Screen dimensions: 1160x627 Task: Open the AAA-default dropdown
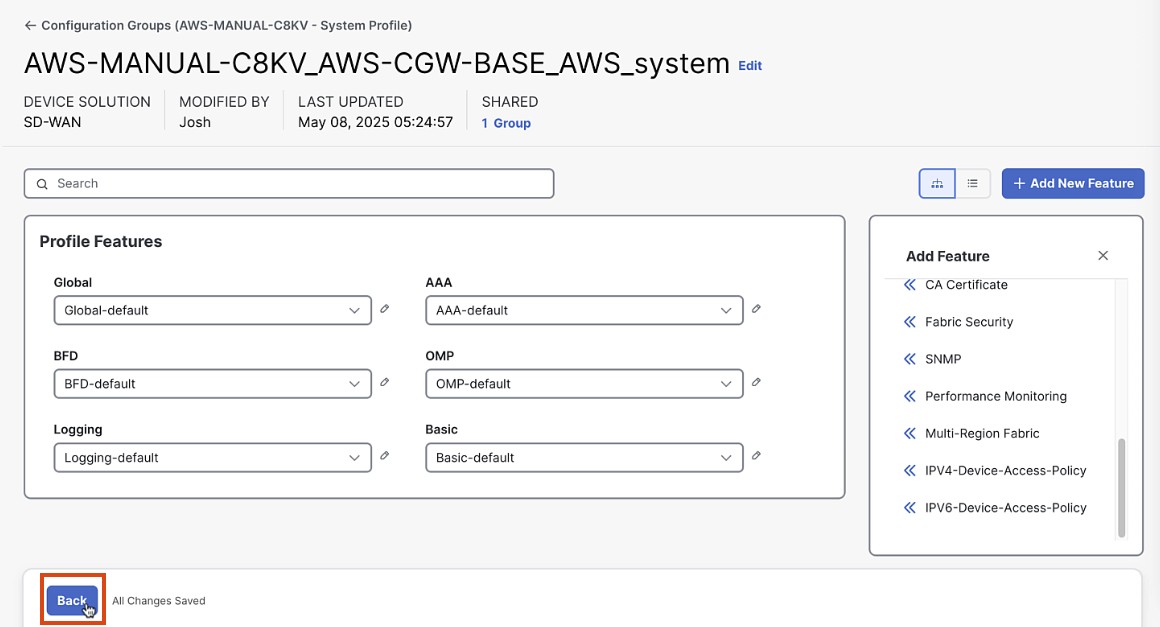[x=584, y=311]
